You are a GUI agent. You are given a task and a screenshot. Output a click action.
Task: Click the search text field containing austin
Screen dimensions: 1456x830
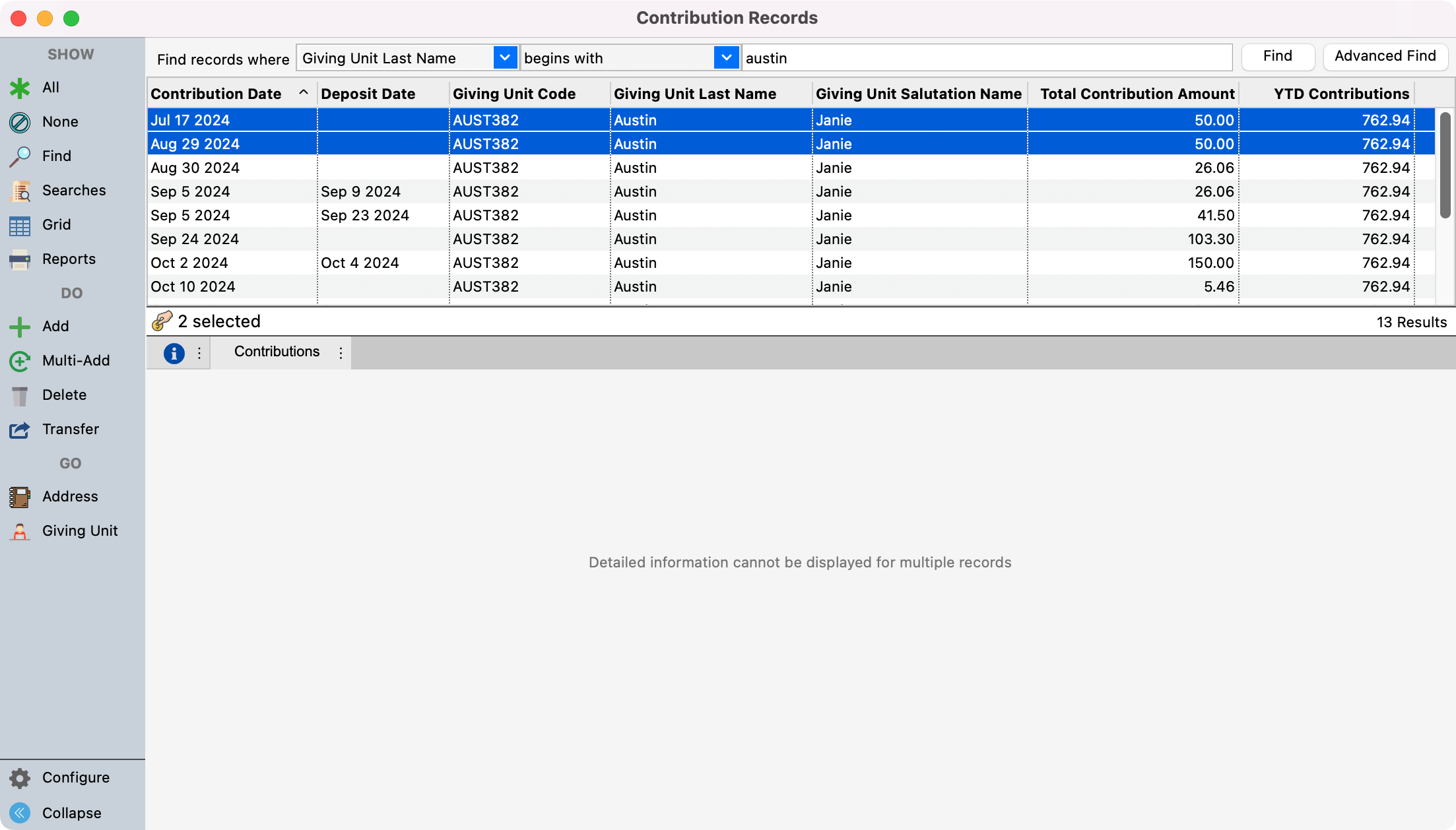986,58
